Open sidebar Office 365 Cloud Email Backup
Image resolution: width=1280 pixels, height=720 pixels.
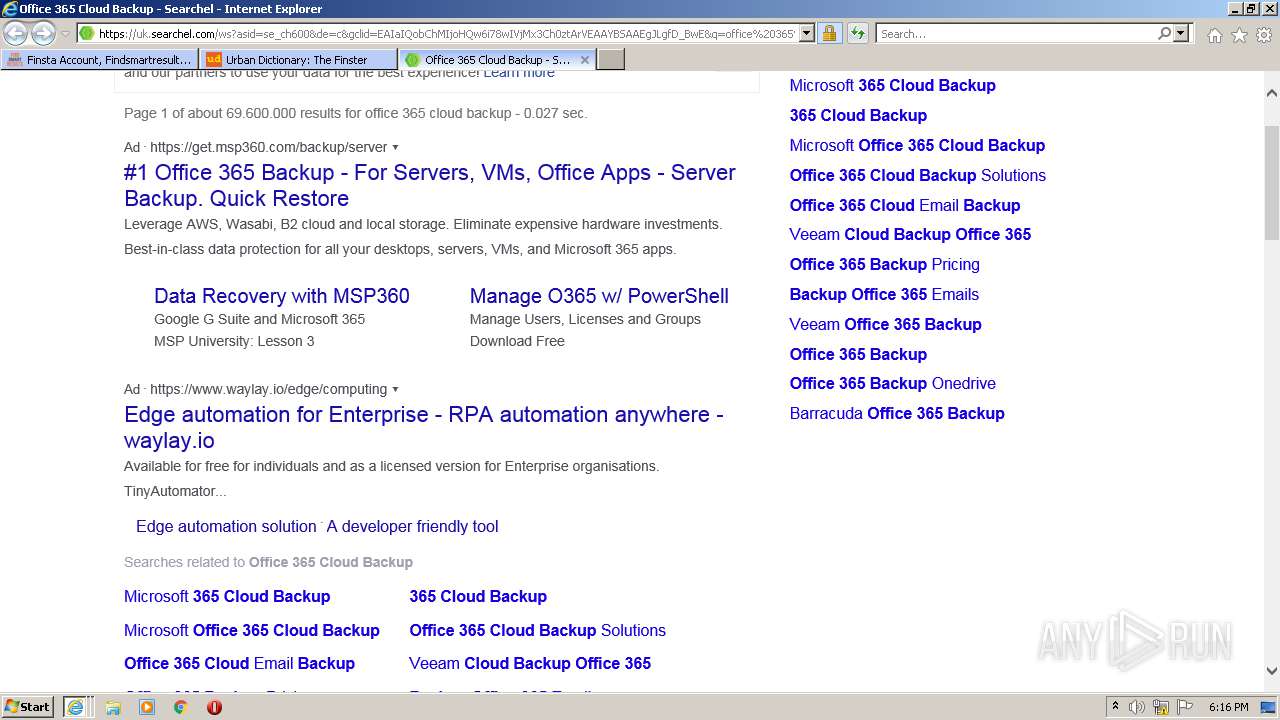tap(905, 205)
